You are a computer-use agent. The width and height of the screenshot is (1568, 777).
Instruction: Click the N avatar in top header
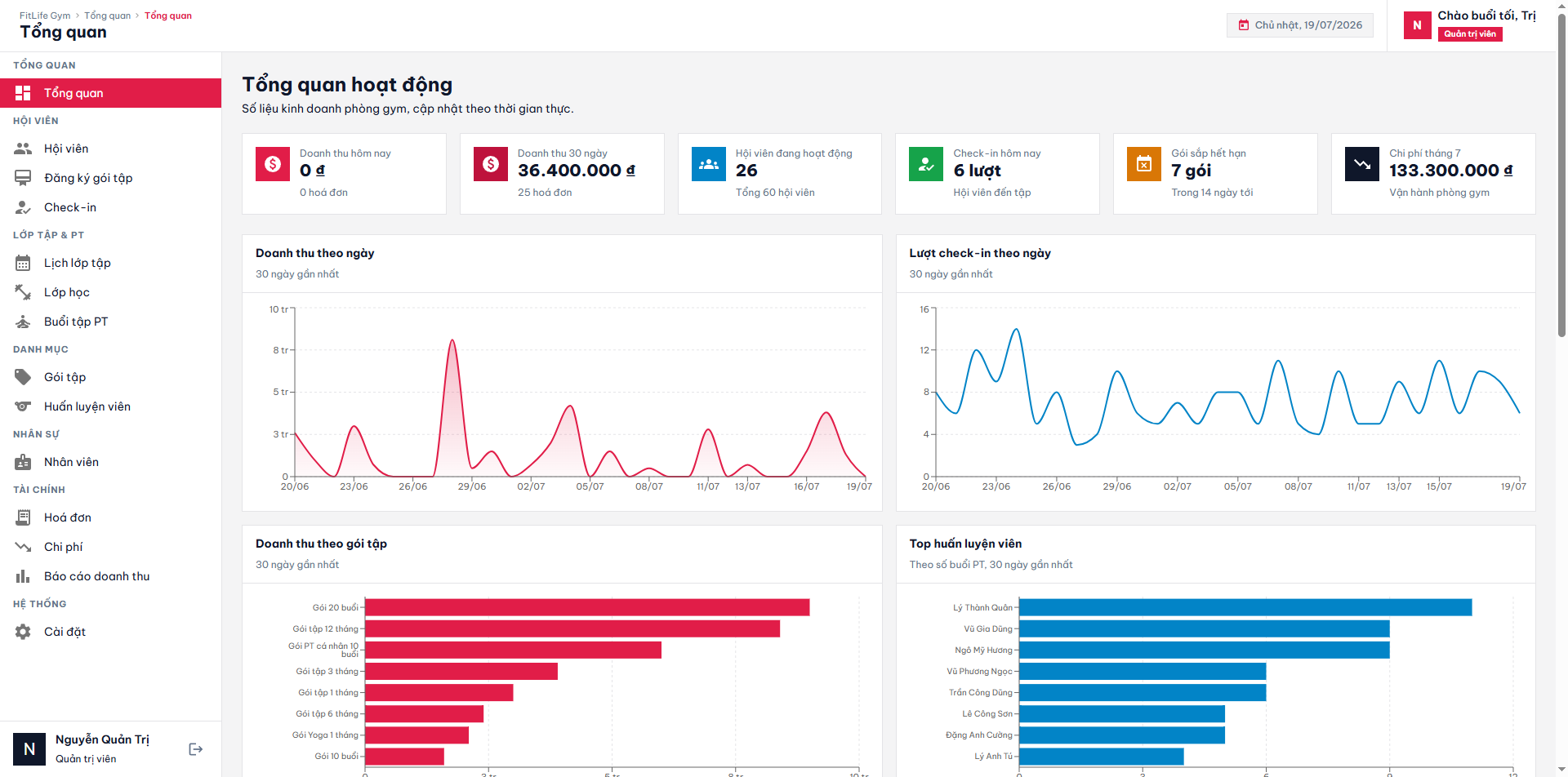[x=1418, y=25]
